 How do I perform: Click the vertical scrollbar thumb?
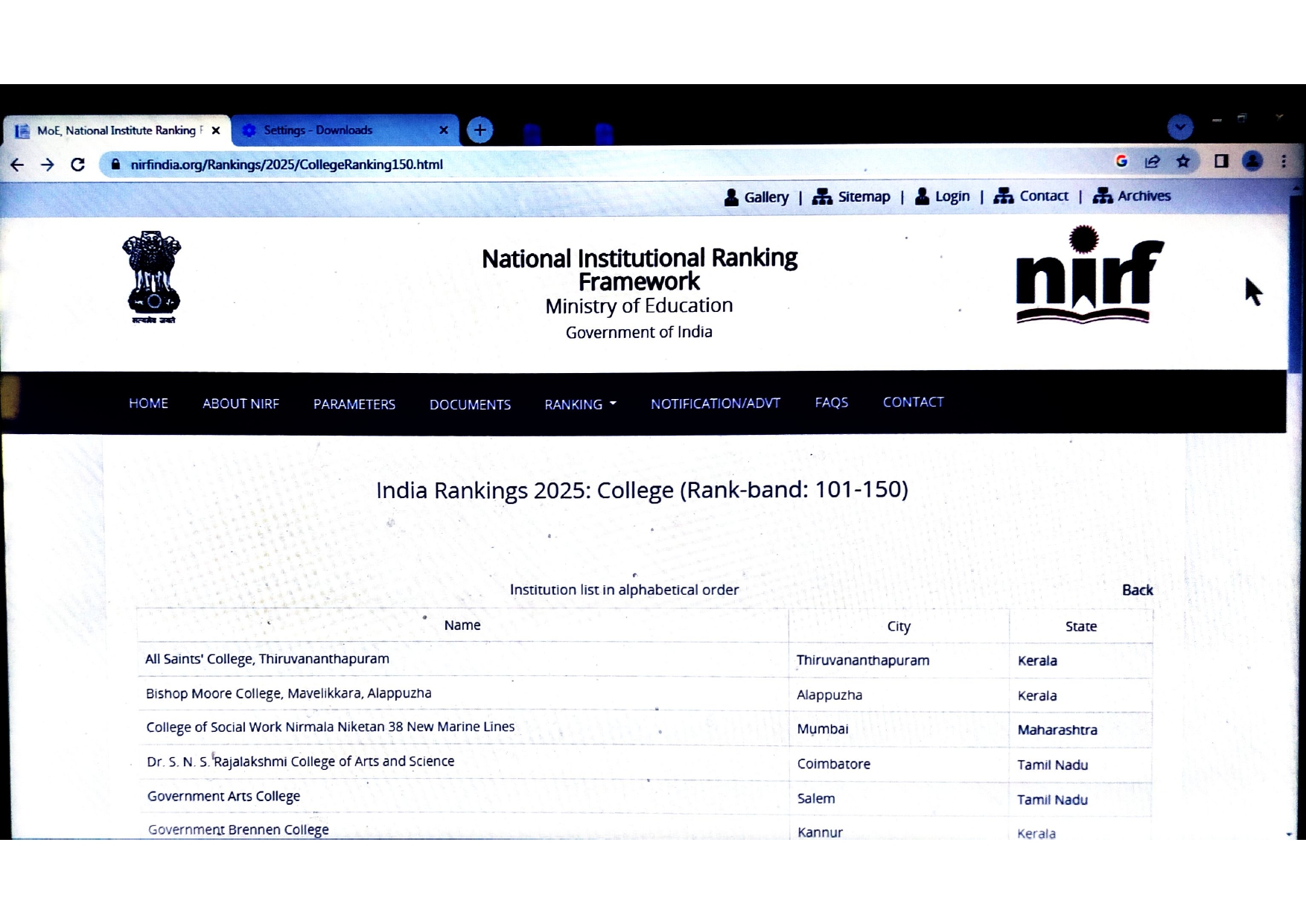tap(1294, 283)
